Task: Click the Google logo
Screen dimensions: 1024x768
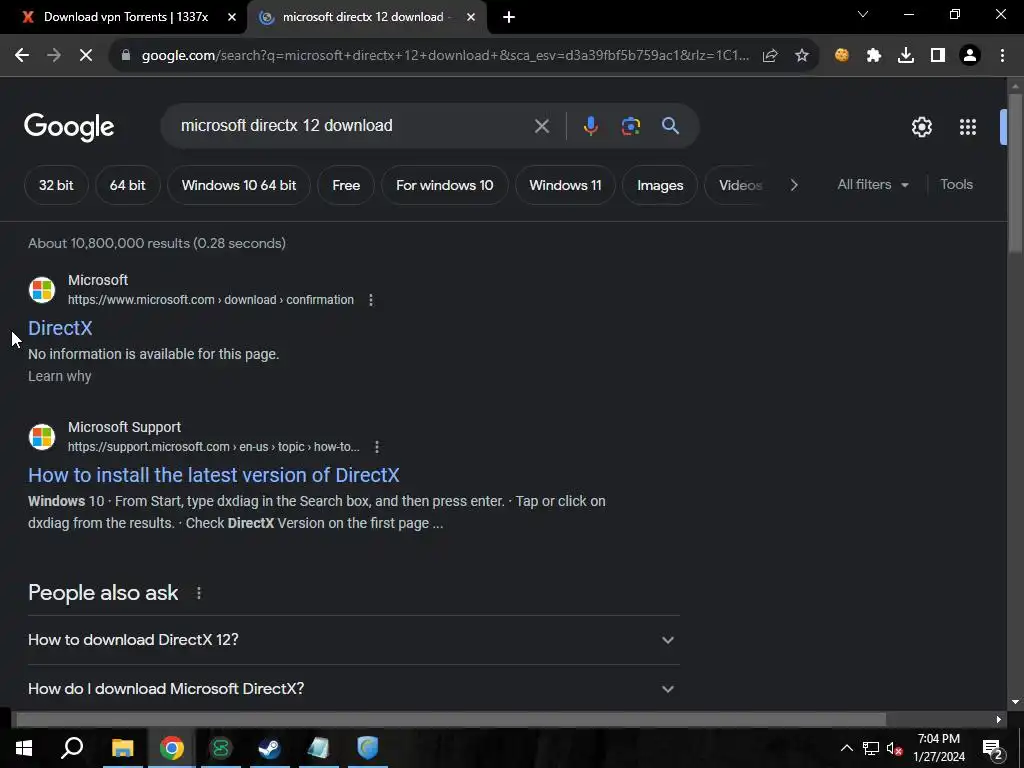Action: click(69, 127)
